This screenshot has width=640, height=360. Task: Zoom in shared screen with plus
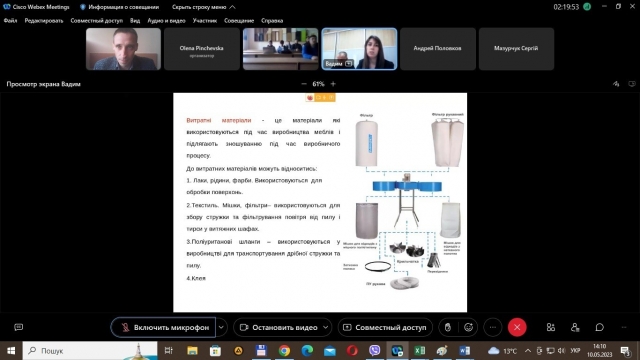click(333, 84)
